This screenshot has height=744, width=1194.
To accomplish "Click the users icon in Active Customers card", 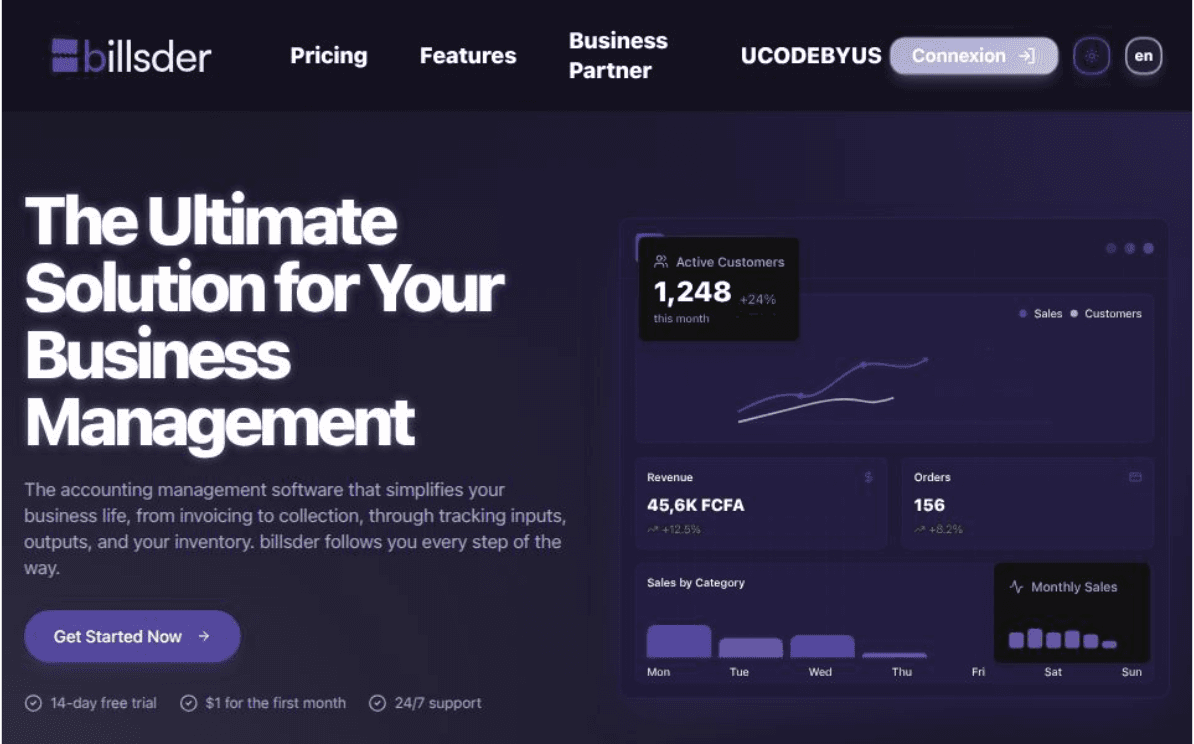I will tap(661, 262).
